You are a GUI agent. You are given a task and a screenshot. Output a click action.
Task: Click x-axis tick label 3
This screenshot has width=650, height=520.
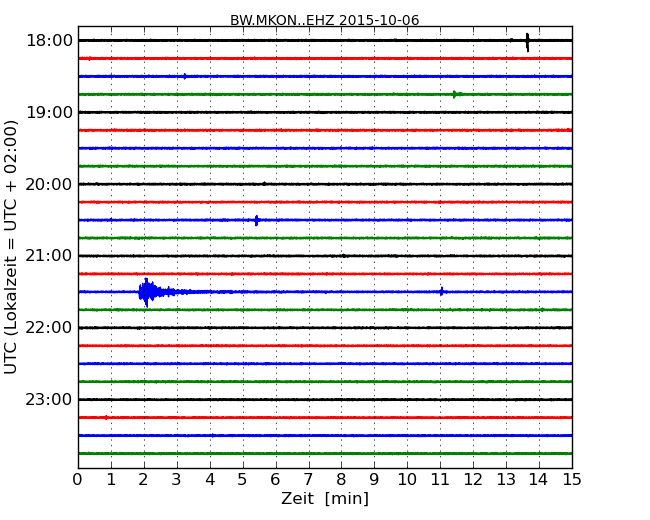[177, 479]
